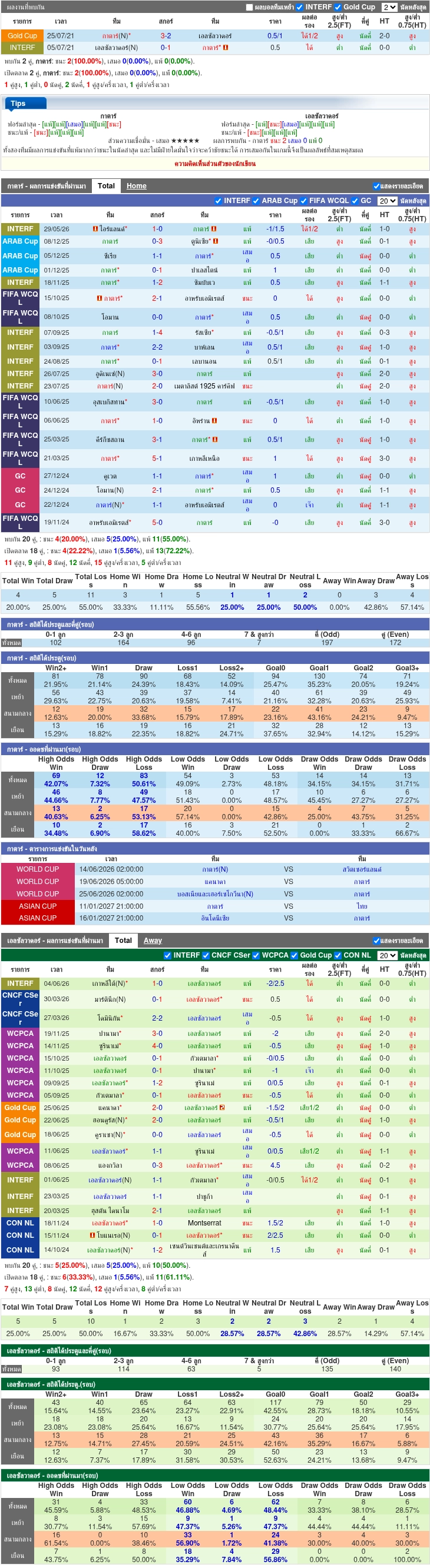Open opponent Montserrat in the 18/11/24 row
The height and width of the screenshot is (1568, 430).
(204, 1223)
